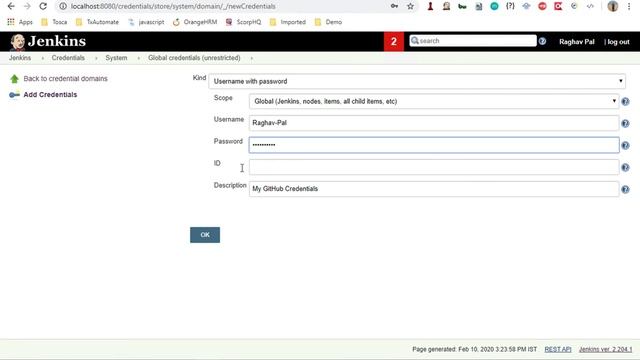Open the Demo bookmark folder
640x360 pixels.
[x=328, y=22]
